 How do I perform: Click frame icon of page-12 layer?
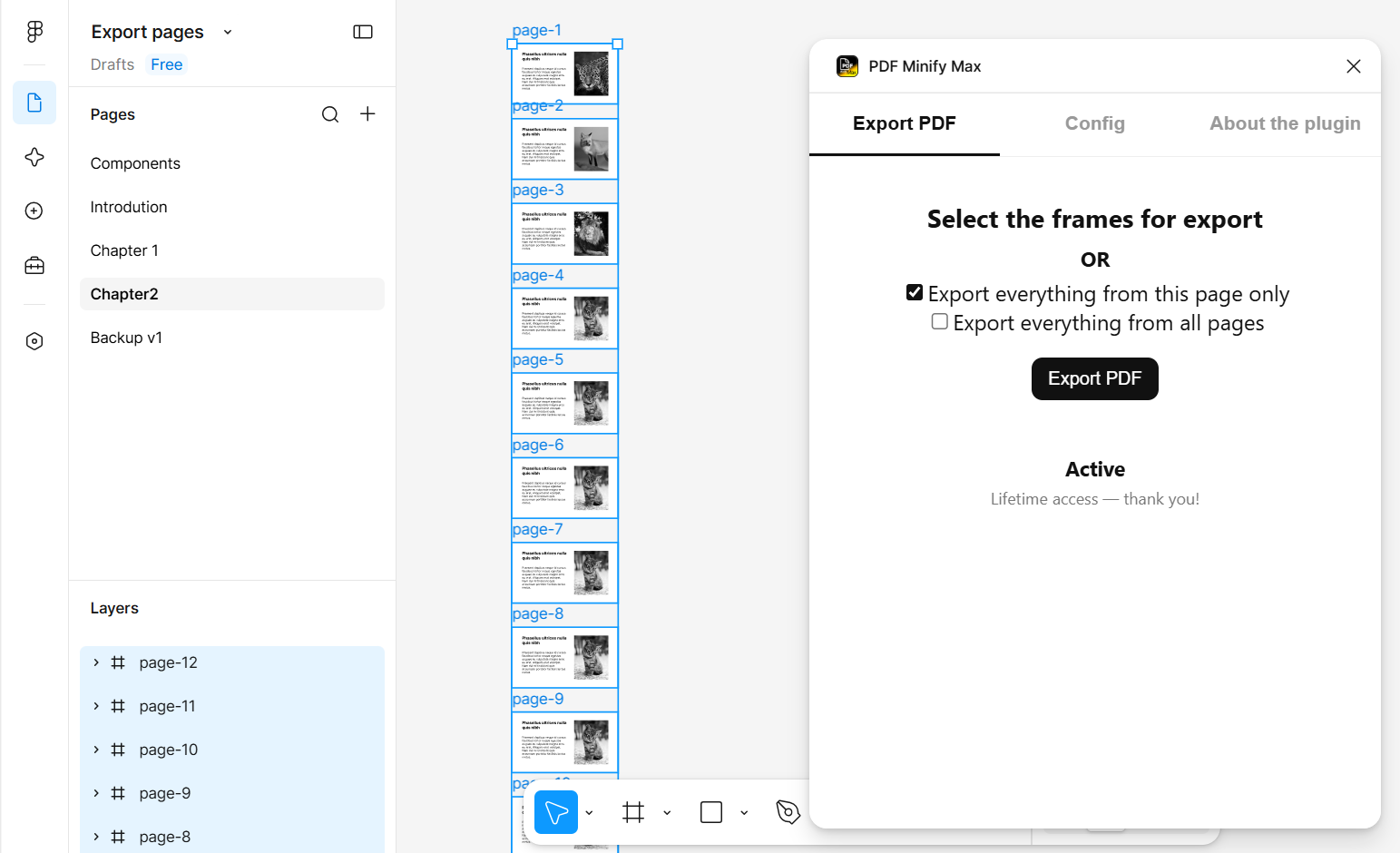coord(118,662)
